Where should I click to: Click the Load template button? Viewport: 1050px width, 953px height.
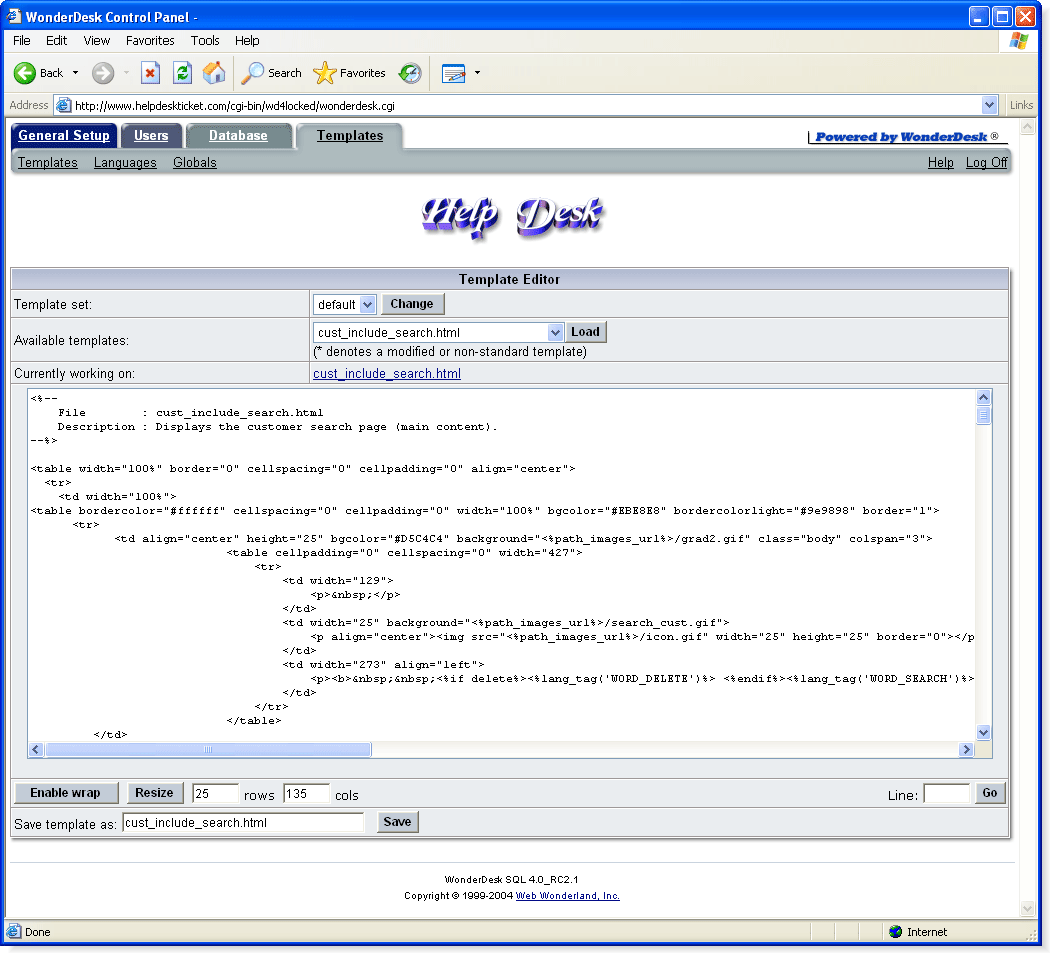[x=585, y=332]
